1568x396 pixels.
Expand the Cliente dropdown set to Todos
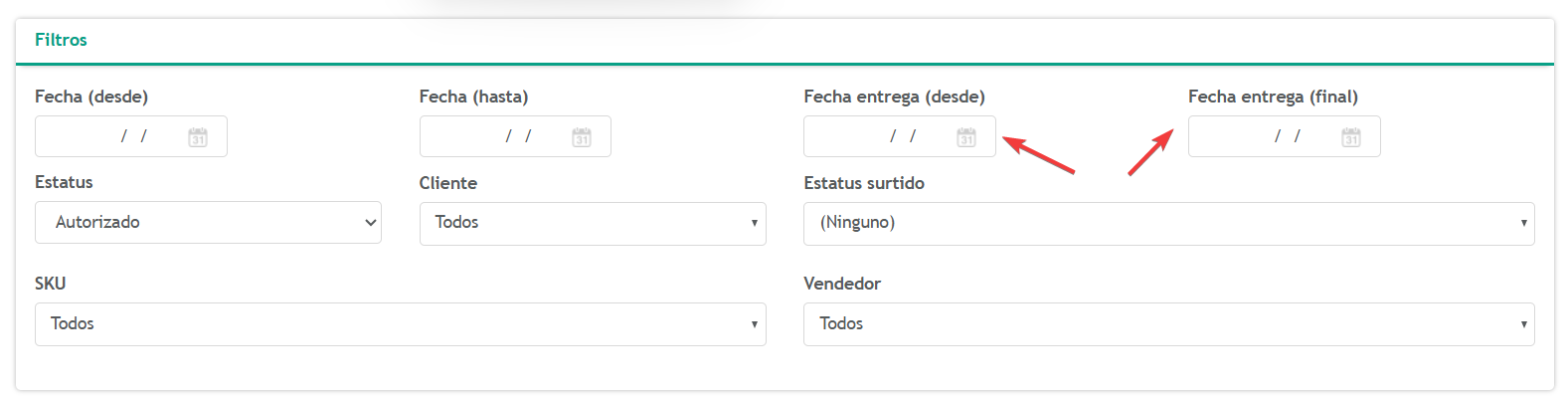[x=593, y=224]
